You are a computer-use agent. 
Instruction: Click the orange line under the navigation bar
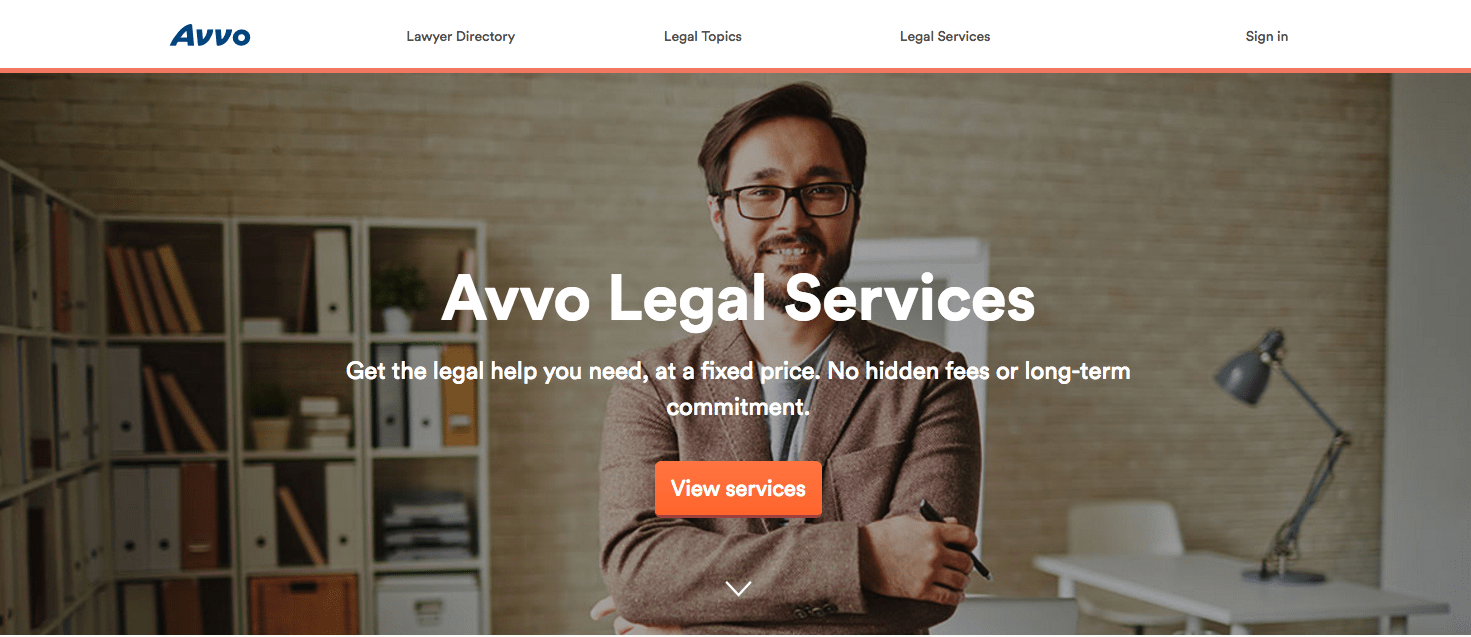point(735,70)
